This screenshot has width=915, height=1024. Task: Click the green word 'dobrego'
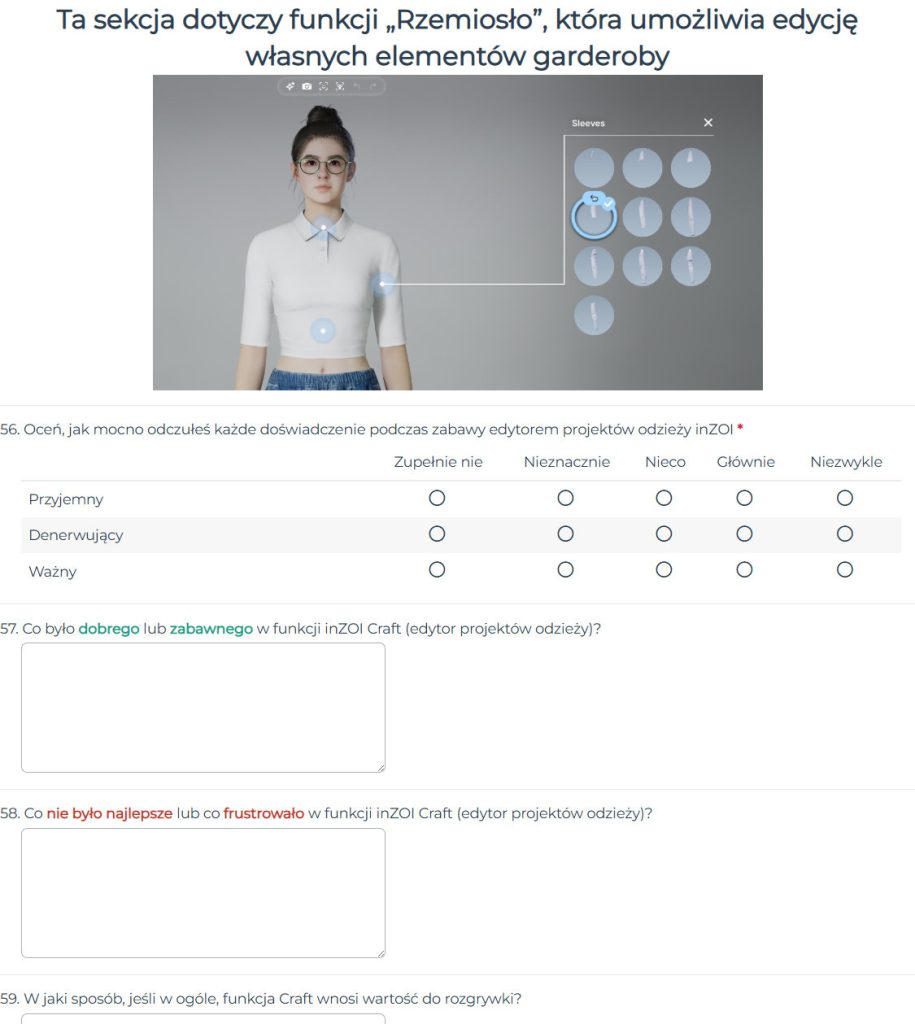coord(109,629)
